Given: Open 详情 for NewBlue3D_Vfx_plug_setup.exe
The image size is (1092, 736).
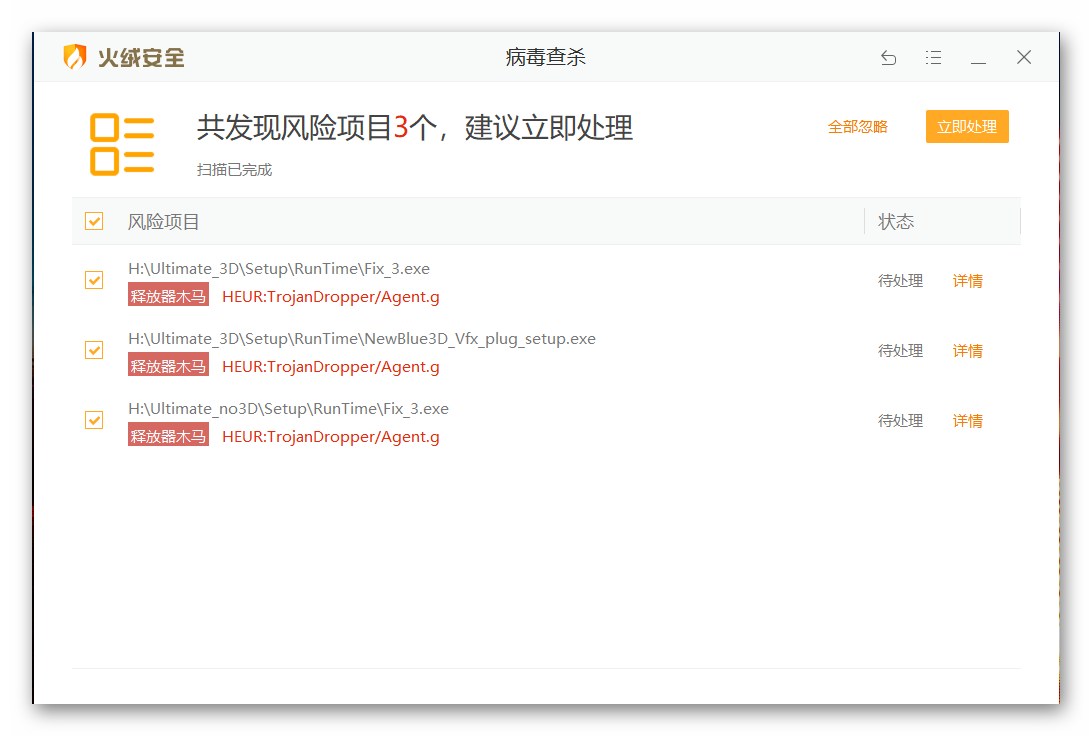Looking at the screenshot, I should coord(967,351).
